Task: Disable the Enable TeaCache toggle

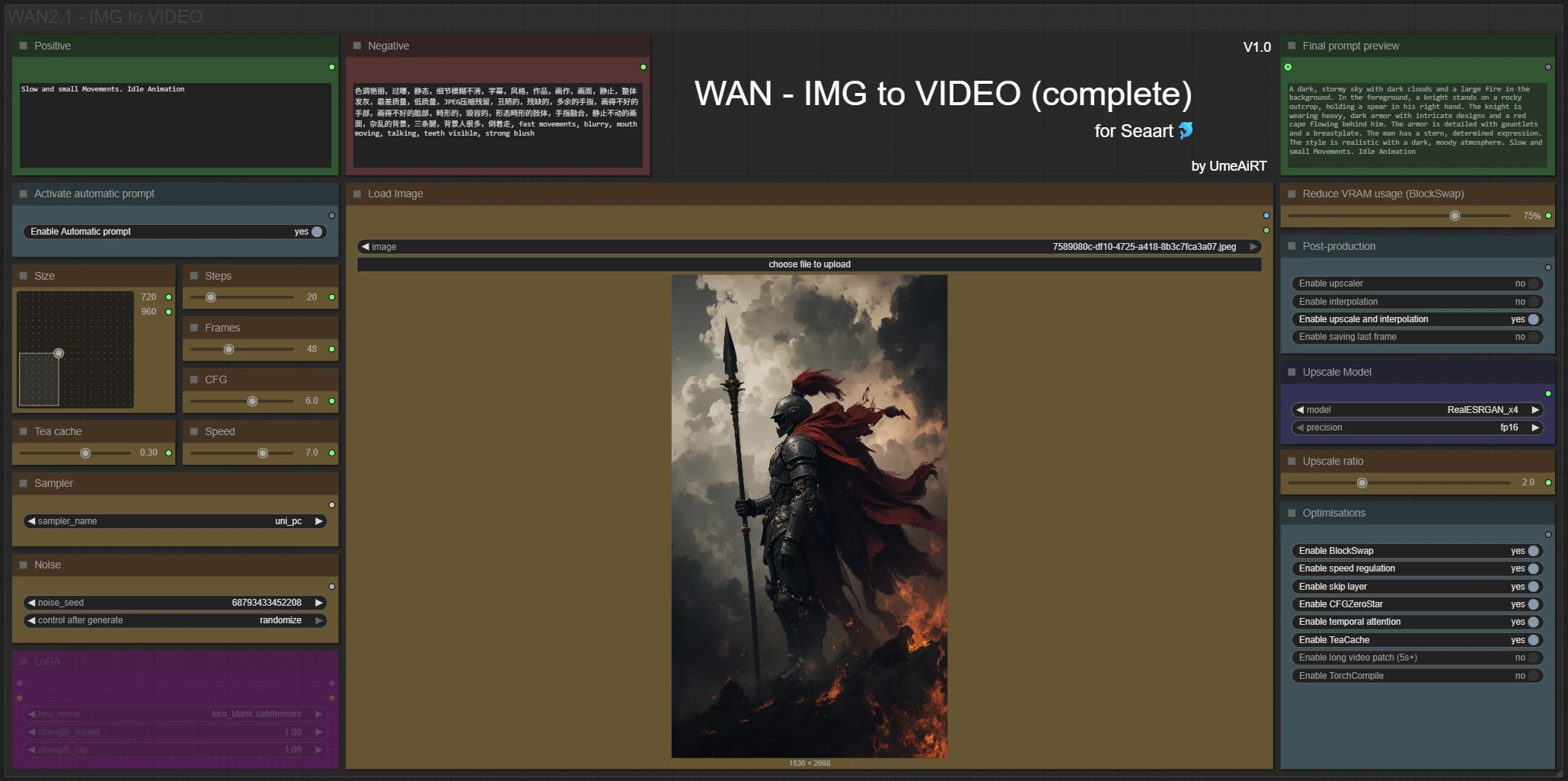Action: tap(1533, 640)
